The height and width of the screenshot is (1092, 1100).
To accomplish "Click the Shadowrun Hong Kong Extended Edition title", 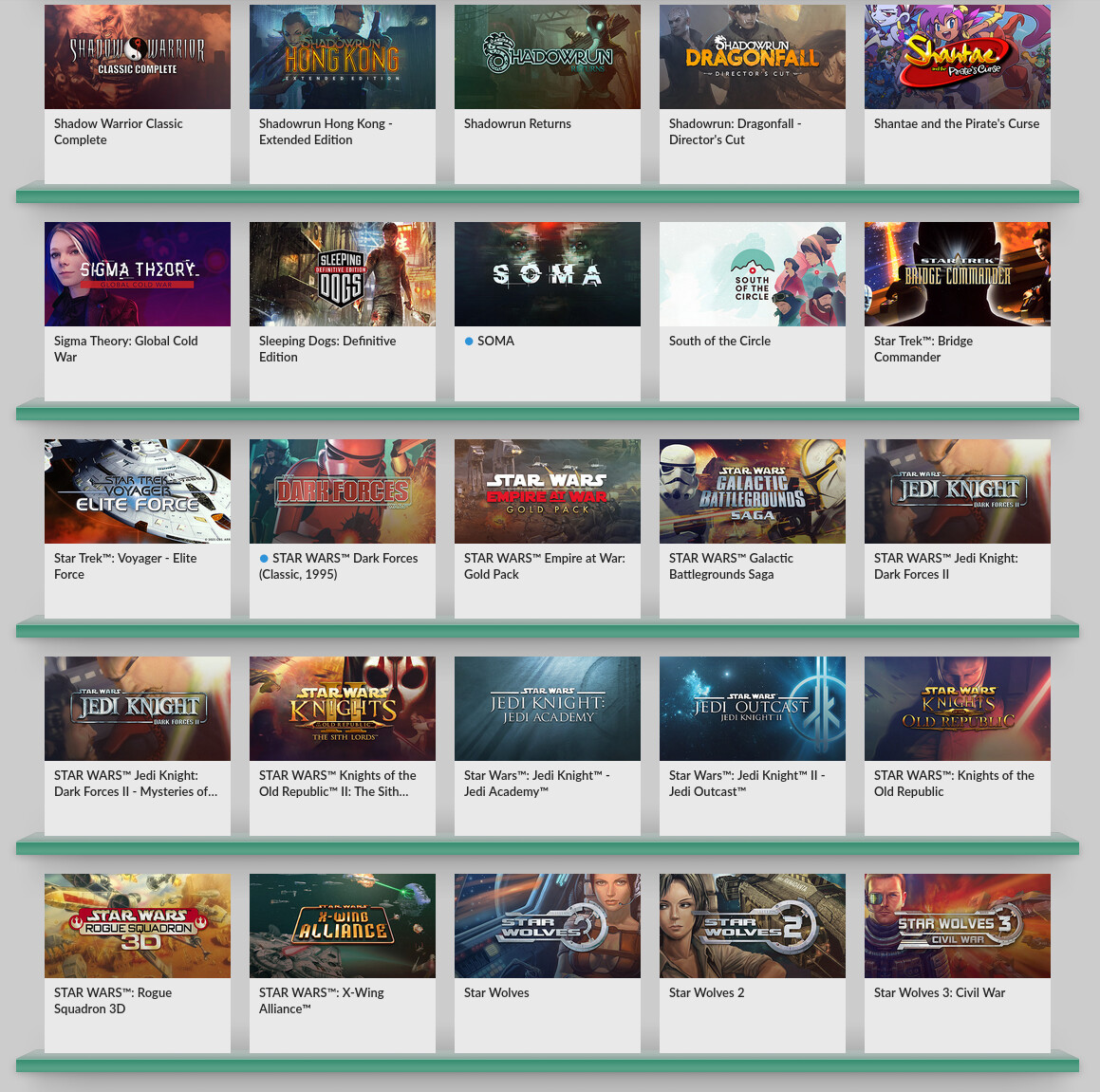I will (325, 132).
